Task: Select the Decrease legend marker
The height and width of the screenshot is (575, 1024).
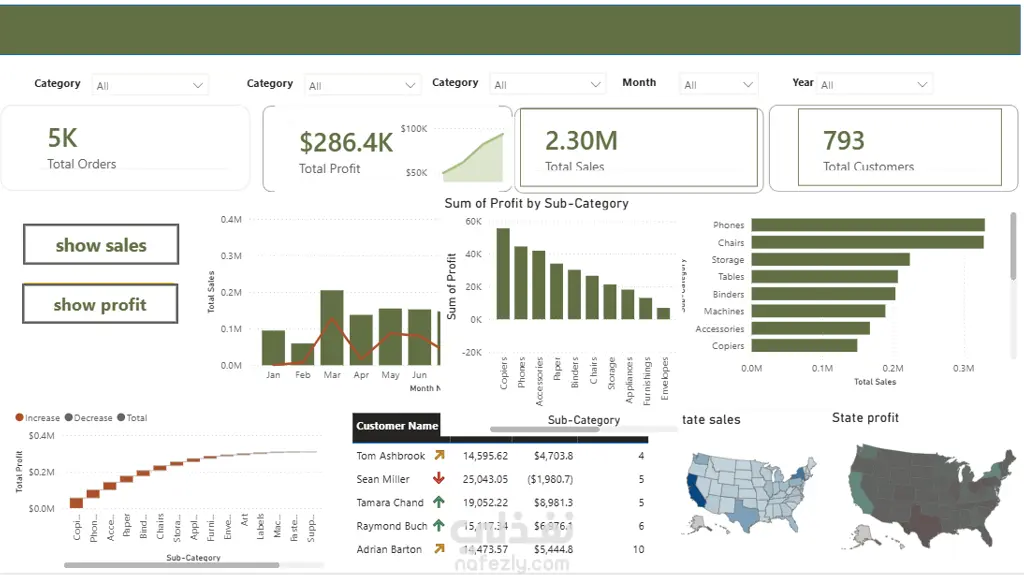Action: tap(69, 418)
